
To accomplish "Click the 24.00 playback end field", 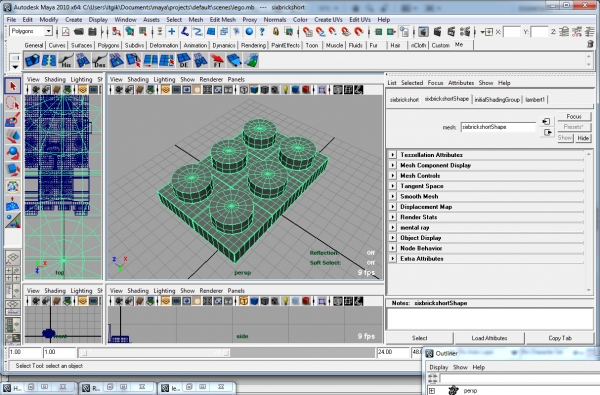I will coord(393,352).
